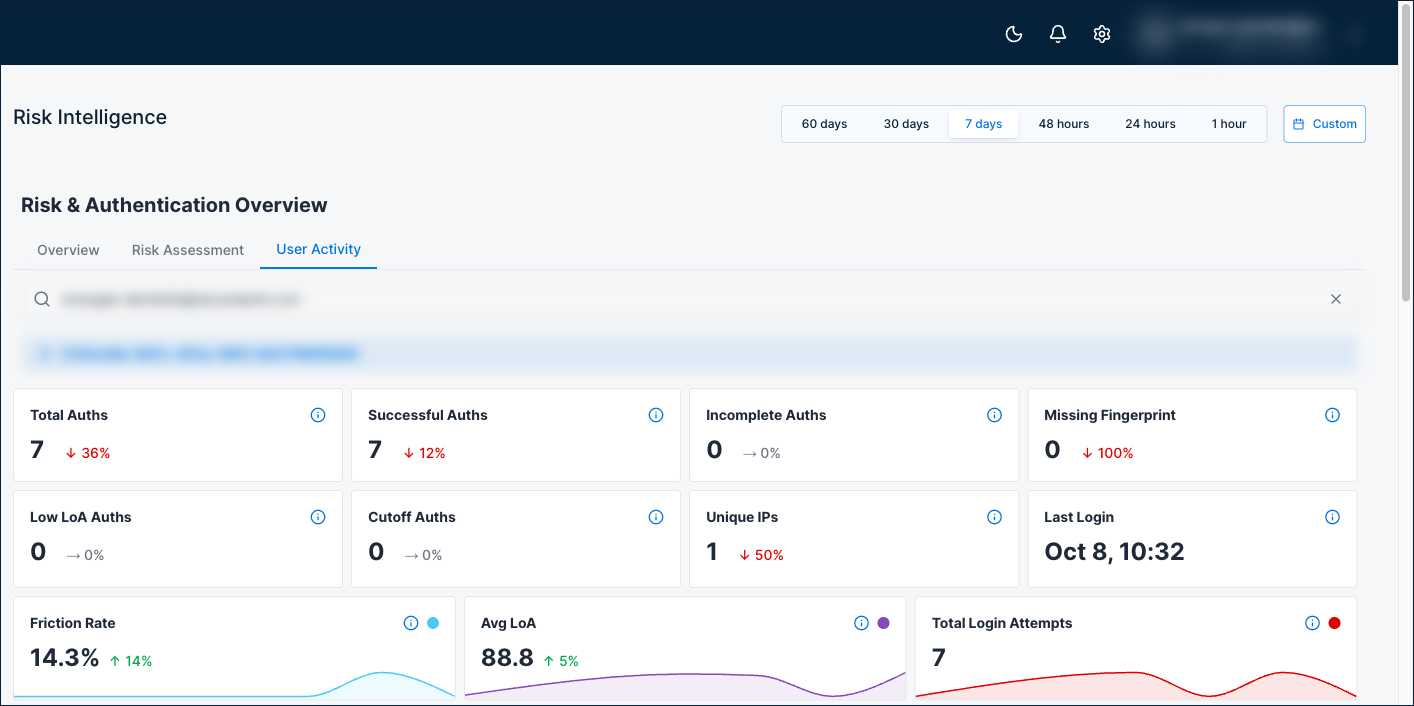Select the 60 days time range
Screen dimensions: 1414x706
point(824,124)
